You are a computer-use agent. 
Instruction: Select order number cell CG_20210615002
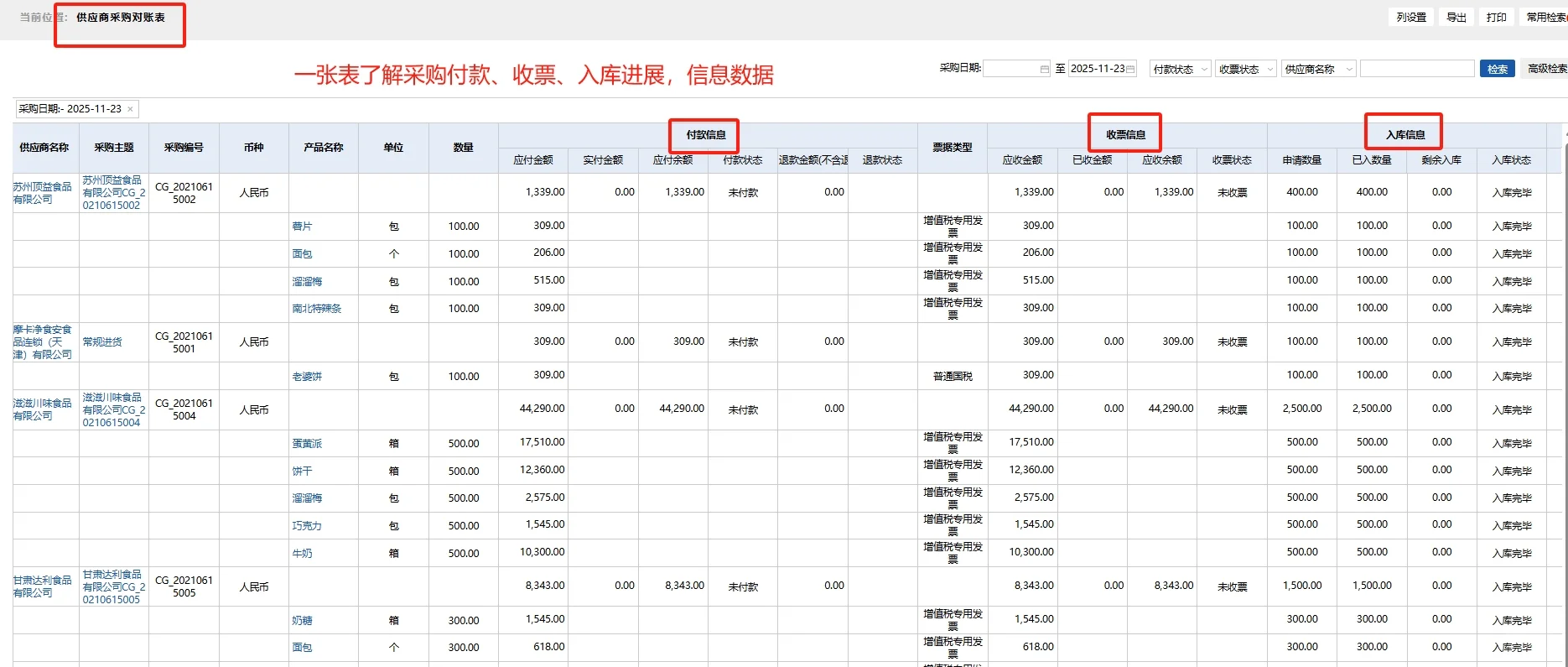pyautogui.click(x=184, y=193)
